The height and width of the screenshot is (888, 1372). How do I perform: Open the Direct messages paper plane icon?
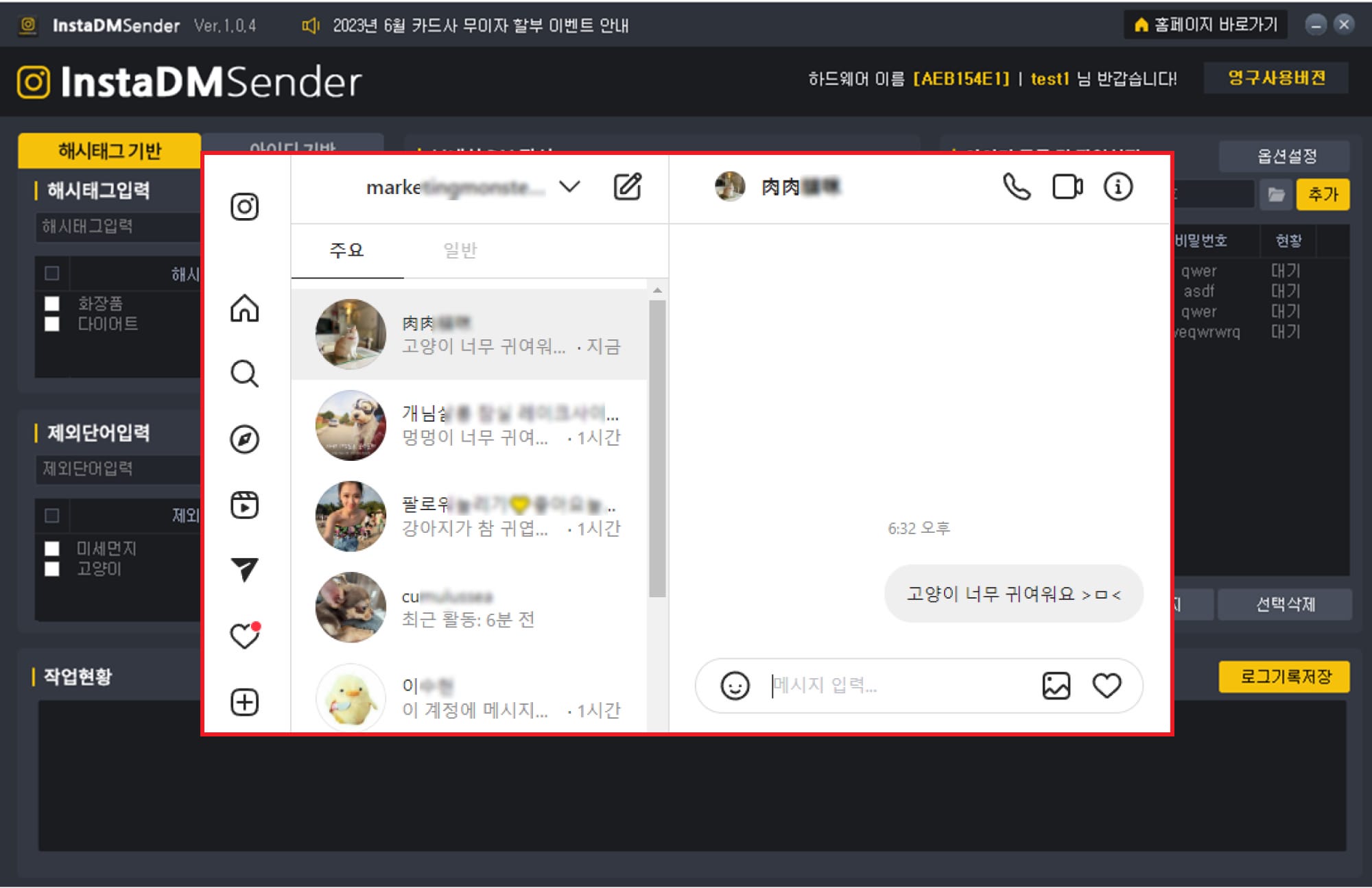point(244,570)
